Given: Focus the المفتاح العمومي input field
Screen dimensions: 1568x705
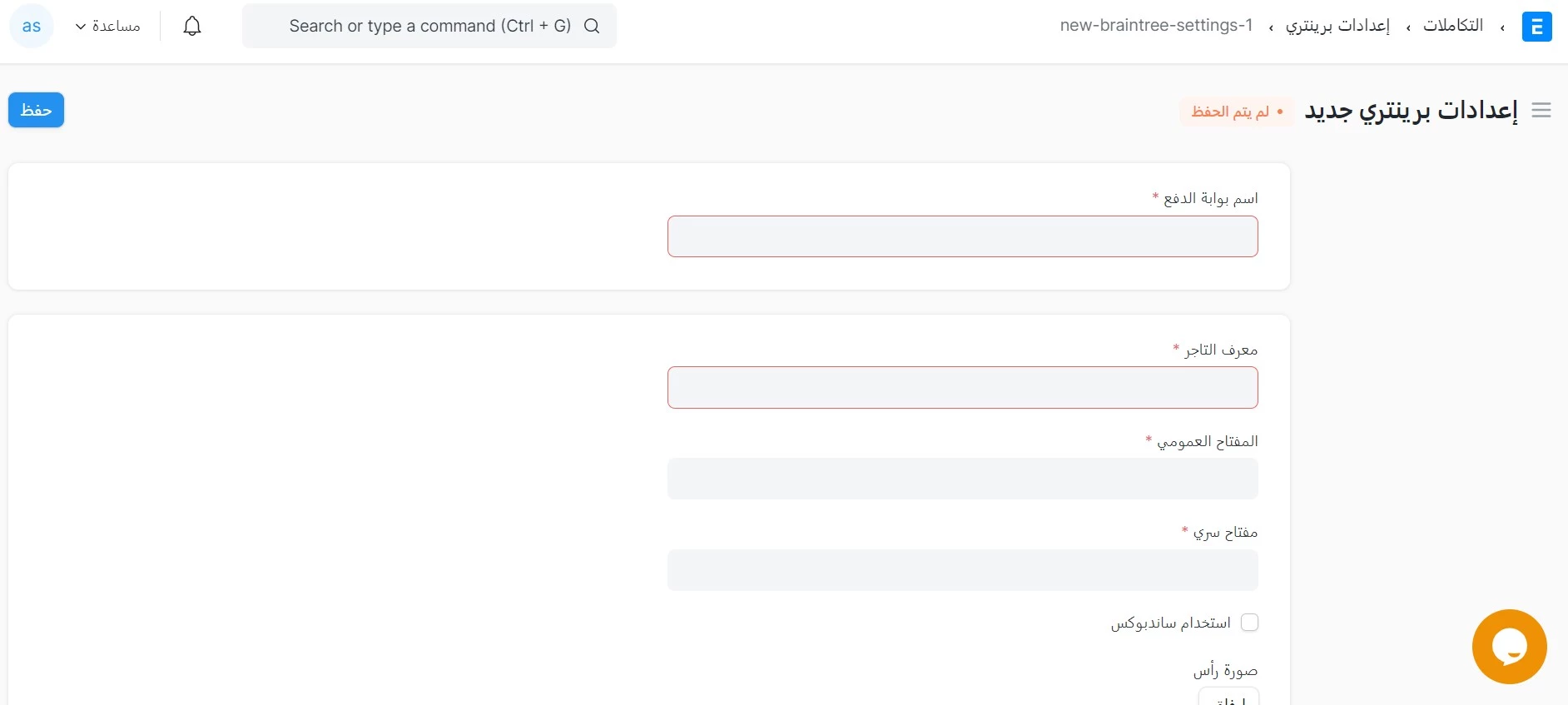Looking at the screenshot, I should tap(962, 479).
